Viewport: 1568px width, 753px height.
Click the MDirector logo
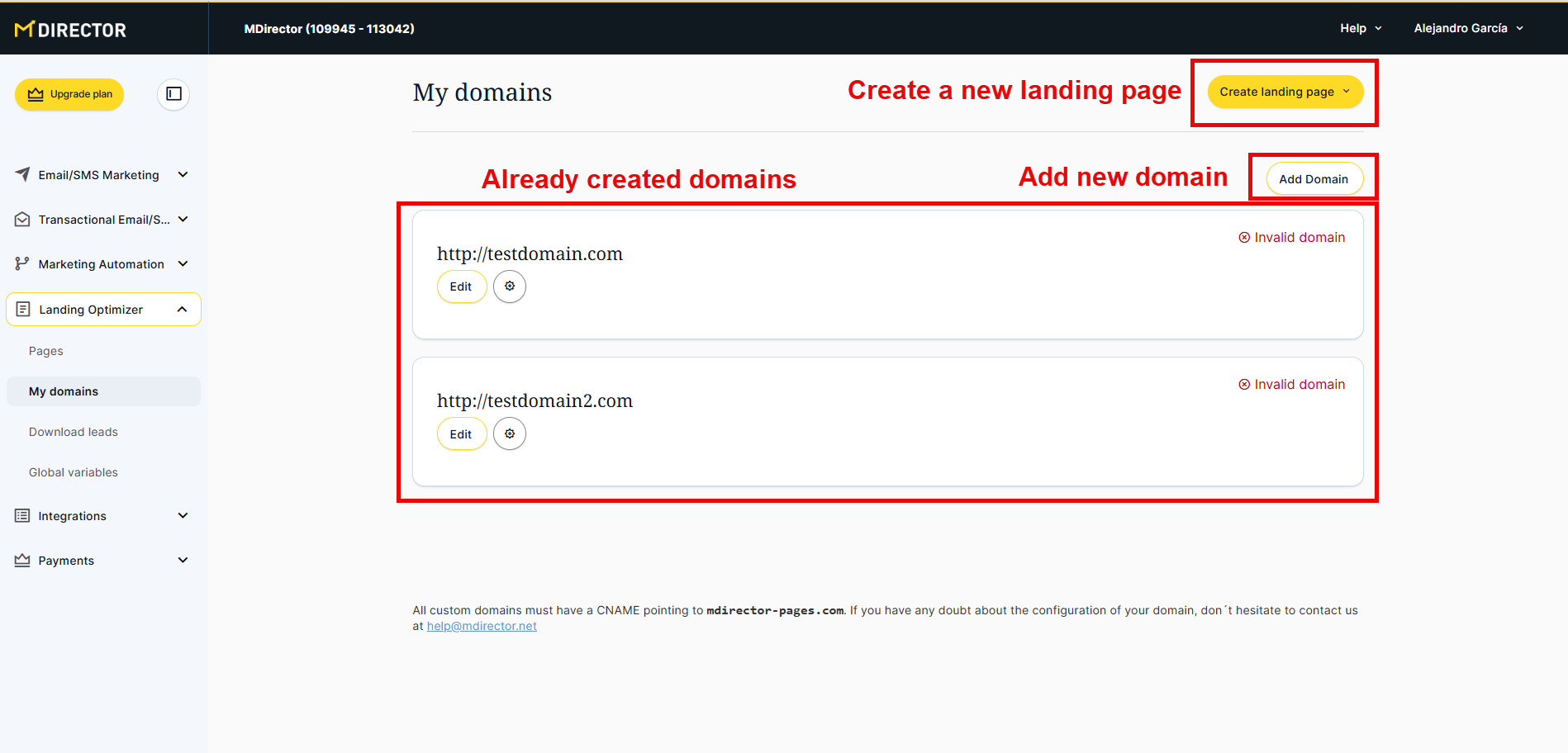[70, 30]
